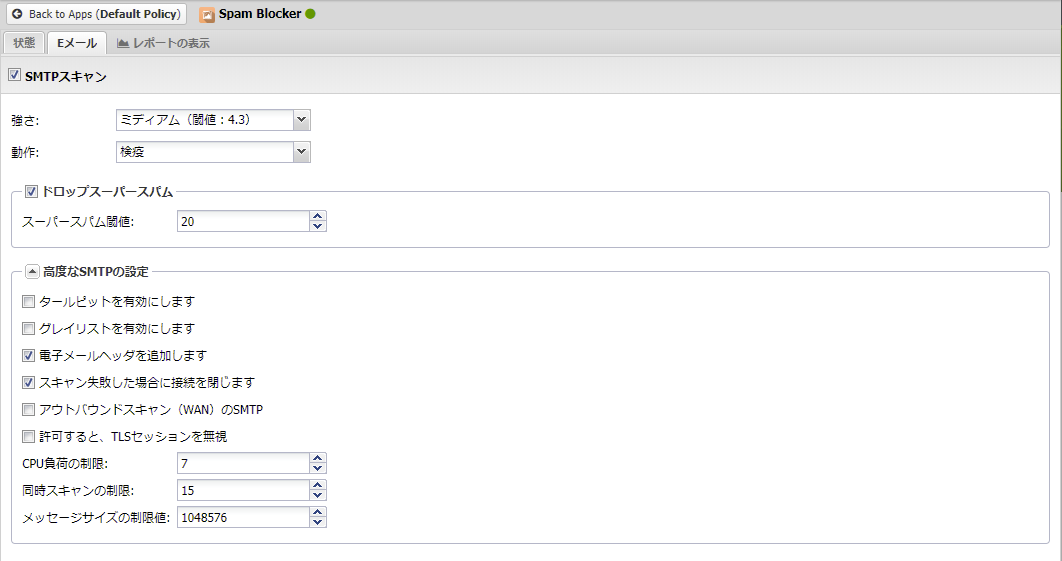
Task: Toggle the SMTPスキャン checkbox
Action: 14,75
